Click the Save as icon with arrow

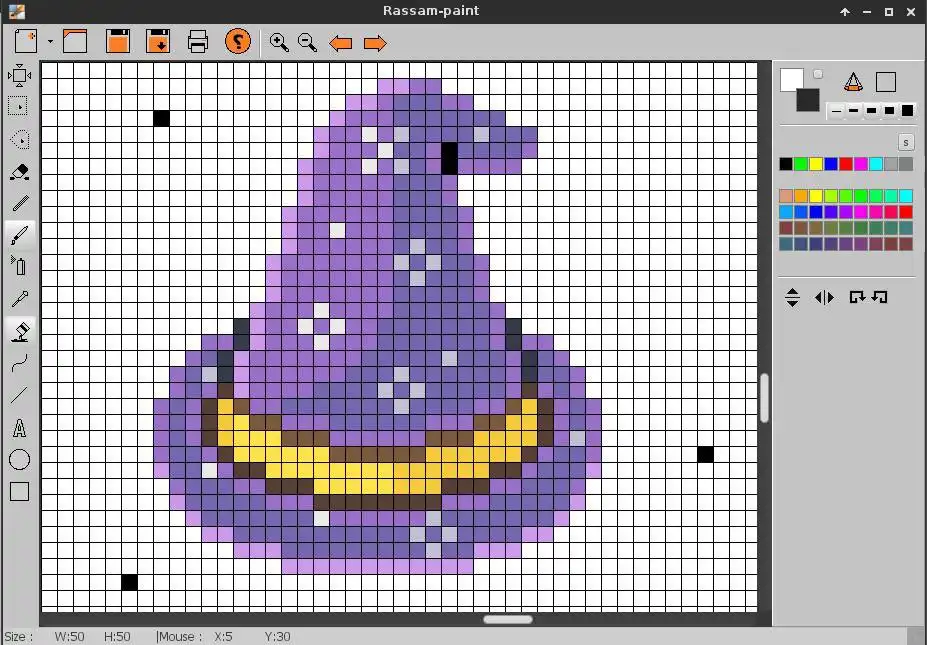(x=158, y=41)
